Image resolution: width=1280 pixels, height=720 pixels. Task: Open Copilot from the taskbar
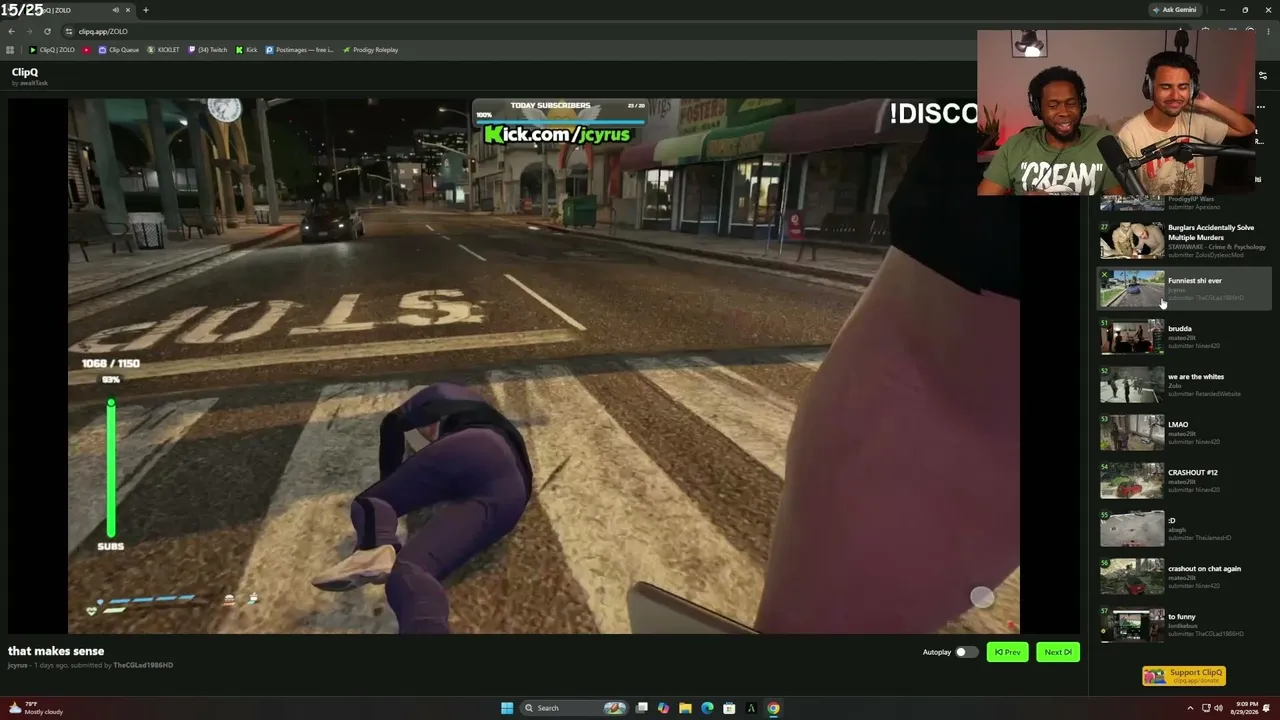point(663,708)
